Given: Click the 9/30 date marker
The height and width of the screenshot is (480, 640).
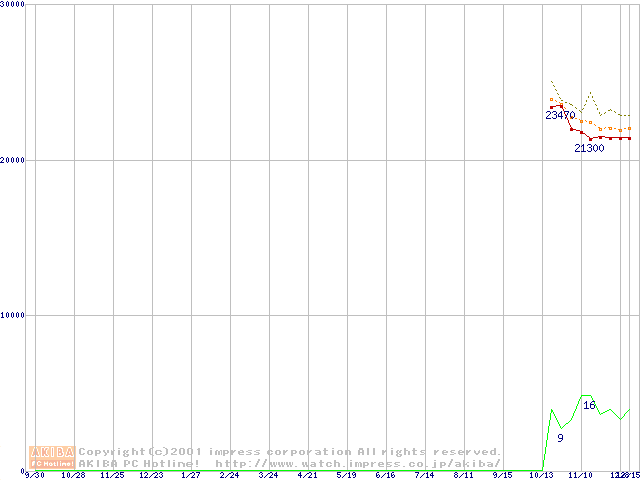Looking at the screenshot, I should [34, 475].
